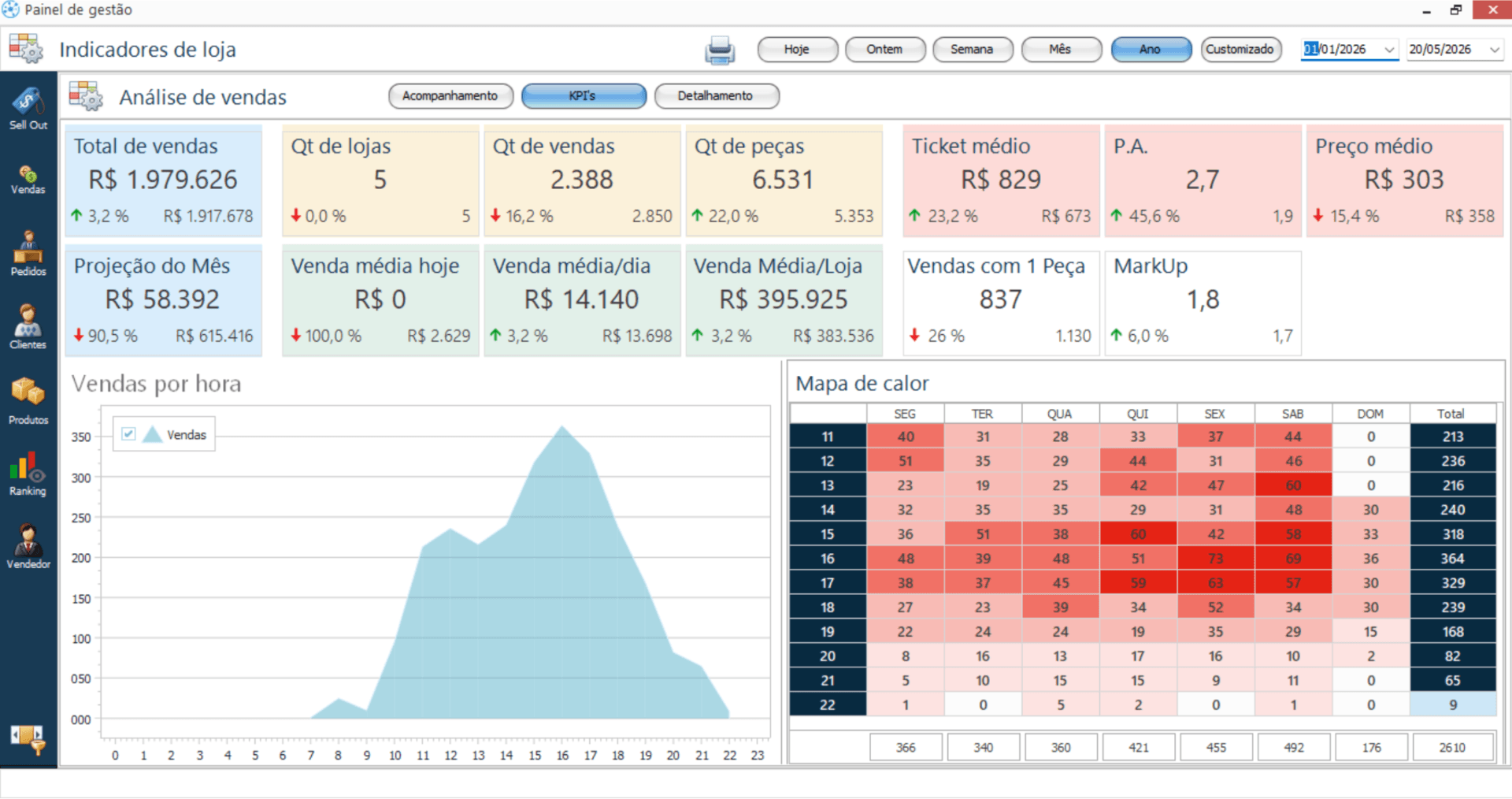The height and width of the screenshot is (799, 1512).
Task: Click the filter funnel icon in sidebar
Action: pyautogui.click(x=28, y=739)
